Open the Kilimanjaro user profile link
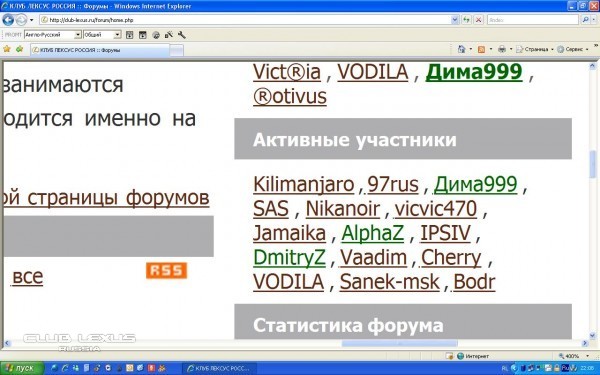Viewport: 600px width, 375px height. pos(303,184)
